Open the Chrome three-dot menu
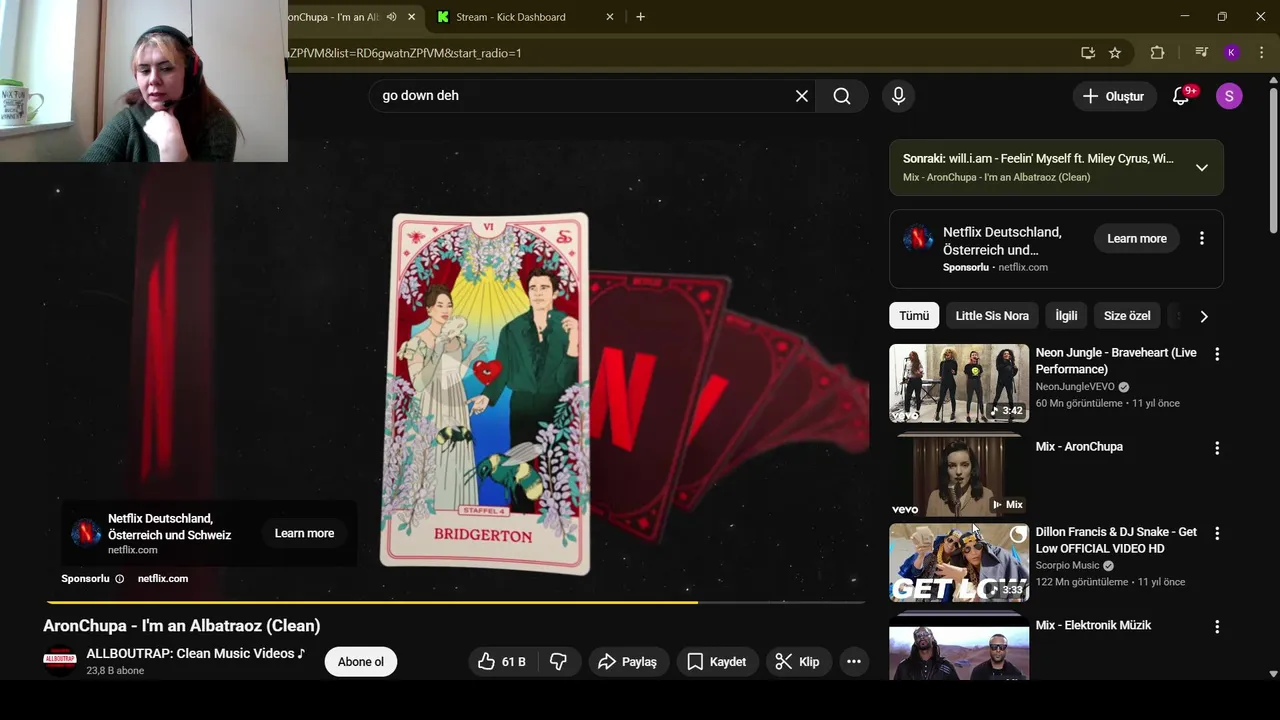Viewport: 1280px width, 720px height. pos(1261,53)
